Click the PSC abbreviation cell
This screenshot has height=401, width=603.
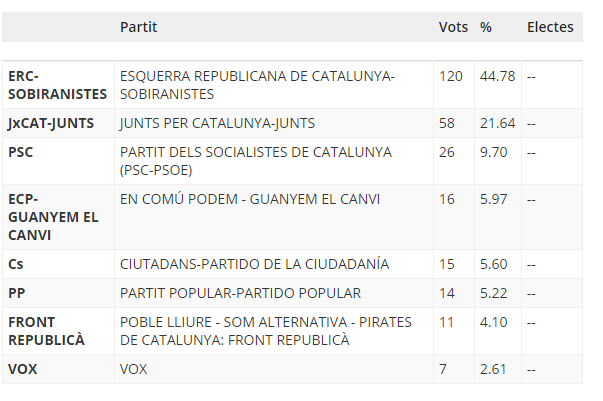[20, 152]
